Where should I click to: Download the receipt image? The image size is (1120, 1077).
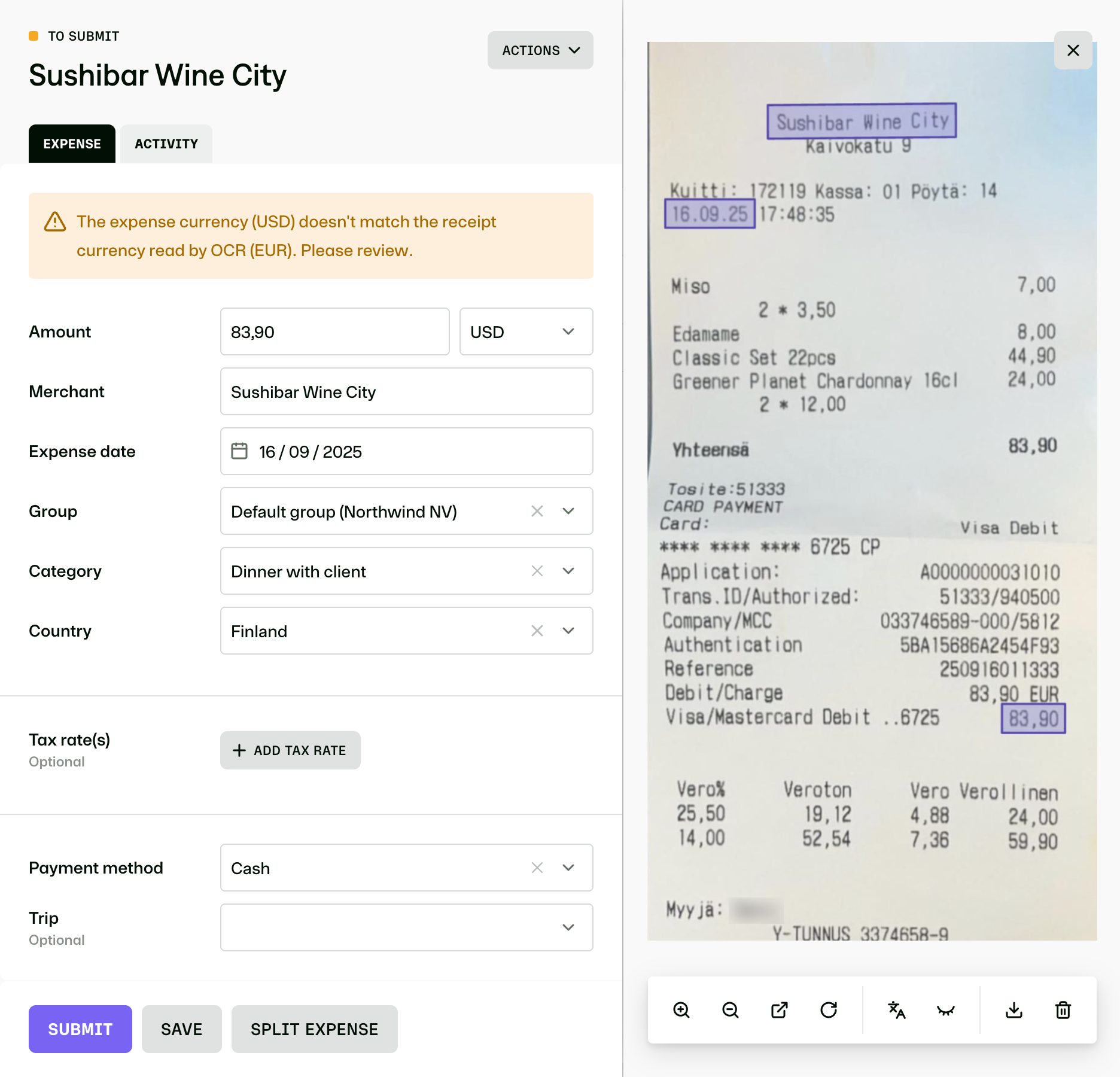click(1014, 1010)
